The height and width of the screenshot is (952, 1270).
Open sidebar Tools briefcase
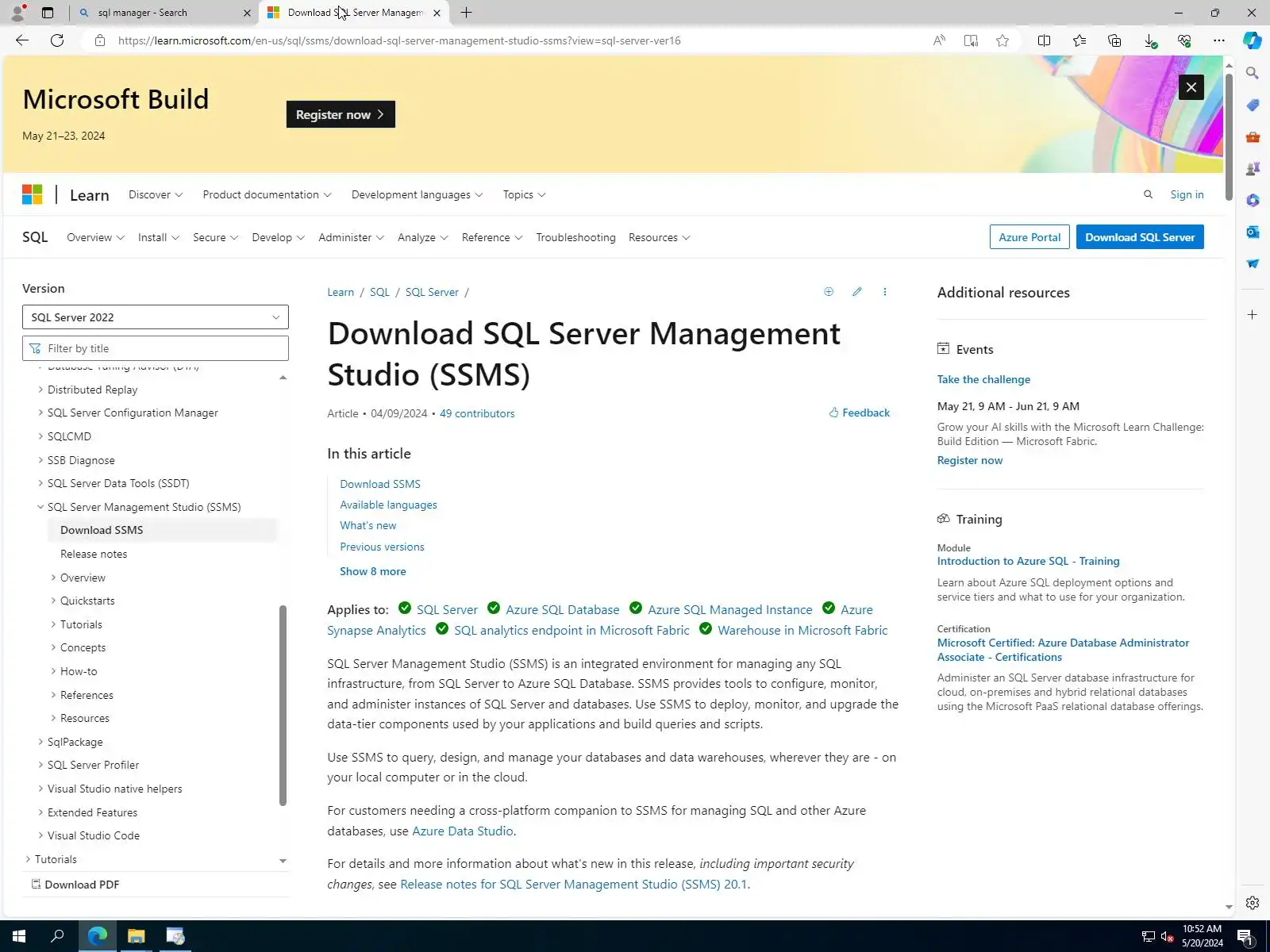[1253, 136]
